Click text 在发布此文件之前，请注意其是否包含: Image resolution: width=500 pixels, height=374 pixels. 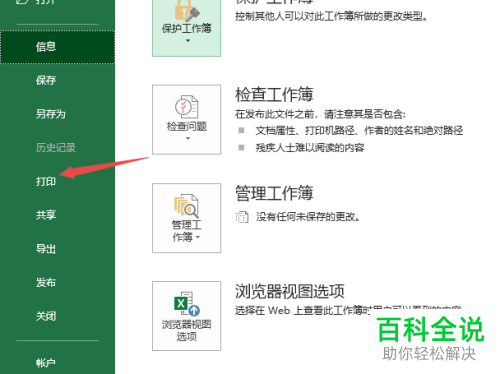tap(320, 114)
